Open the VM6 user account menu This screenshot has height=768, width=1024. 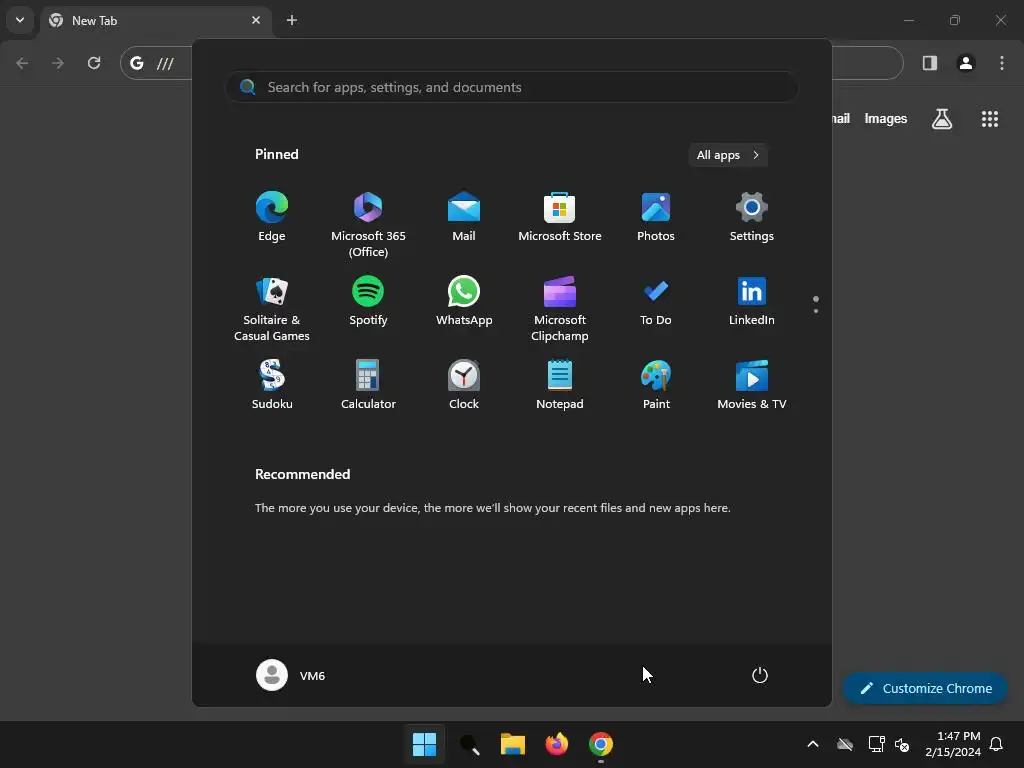[291, 675]
